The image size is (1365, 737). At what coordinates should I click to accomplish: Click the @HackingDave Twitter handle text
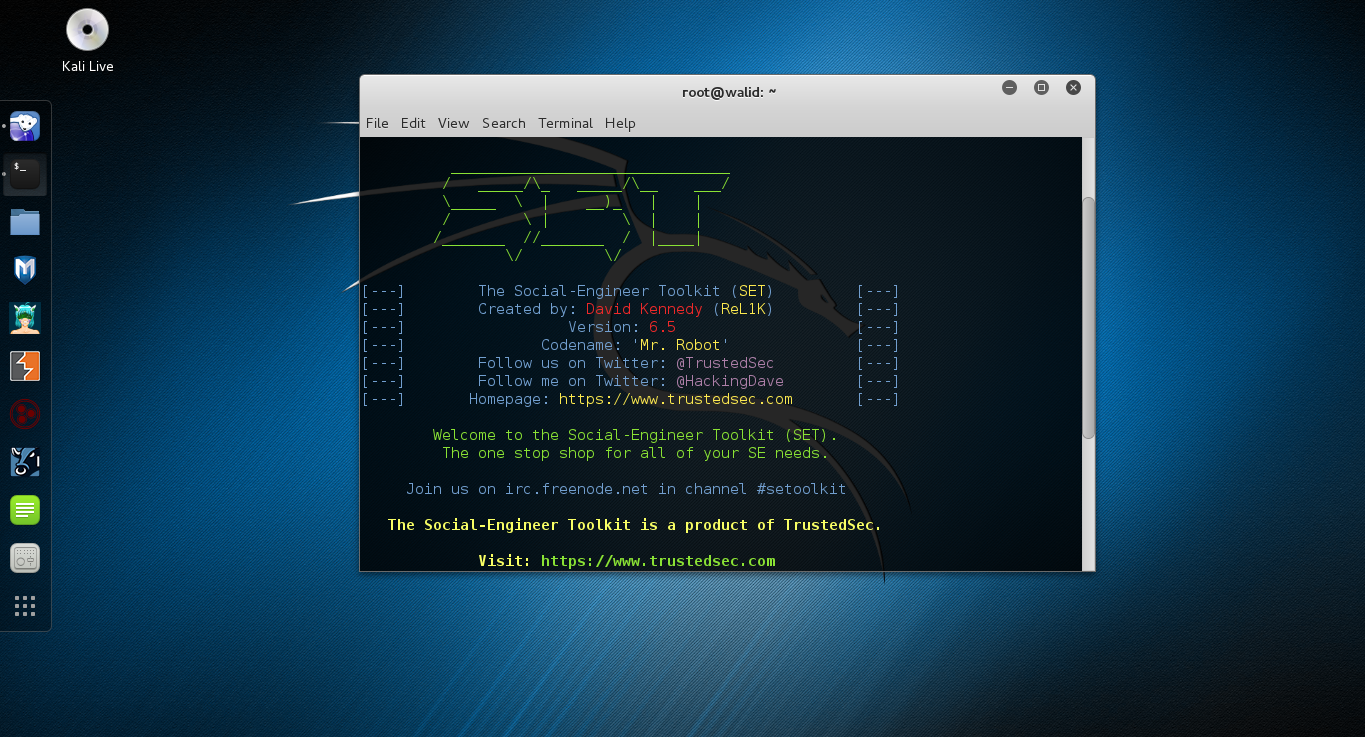pos(730,381)
